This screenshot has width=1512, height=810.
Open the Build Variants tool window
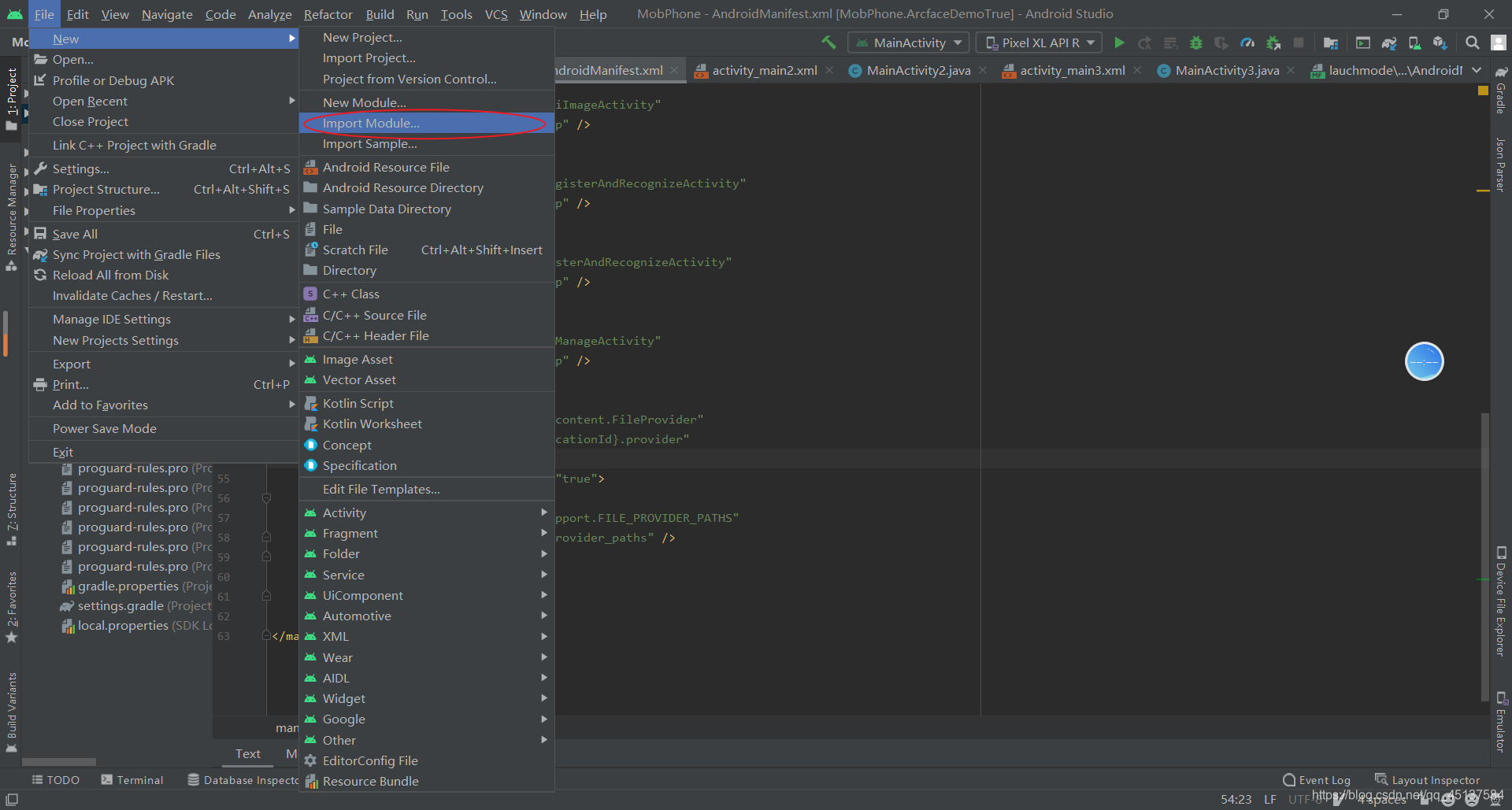tap(12, 712)
